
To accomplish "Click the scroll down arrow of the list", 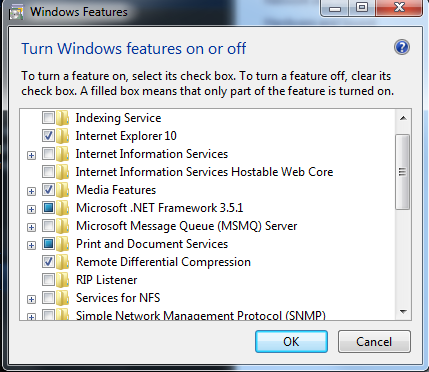I will coord(403,312).
